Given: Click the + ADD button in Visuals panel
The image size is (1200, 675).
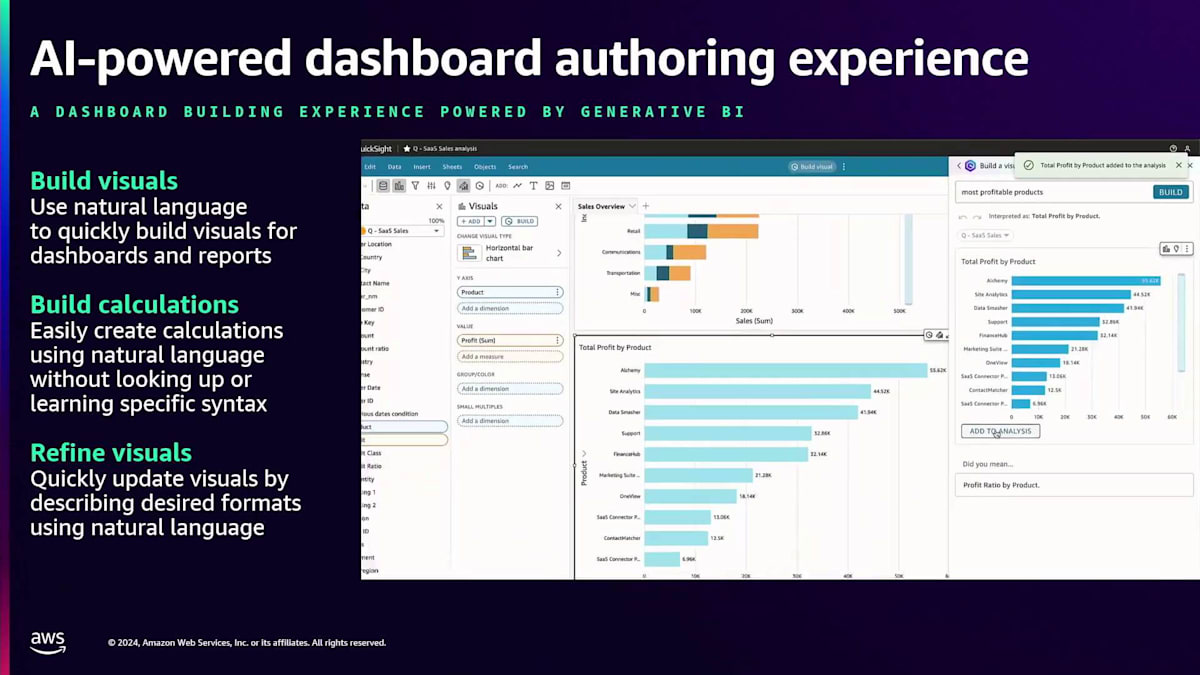Looking at the screenshot, I should [x=470, y=221].
